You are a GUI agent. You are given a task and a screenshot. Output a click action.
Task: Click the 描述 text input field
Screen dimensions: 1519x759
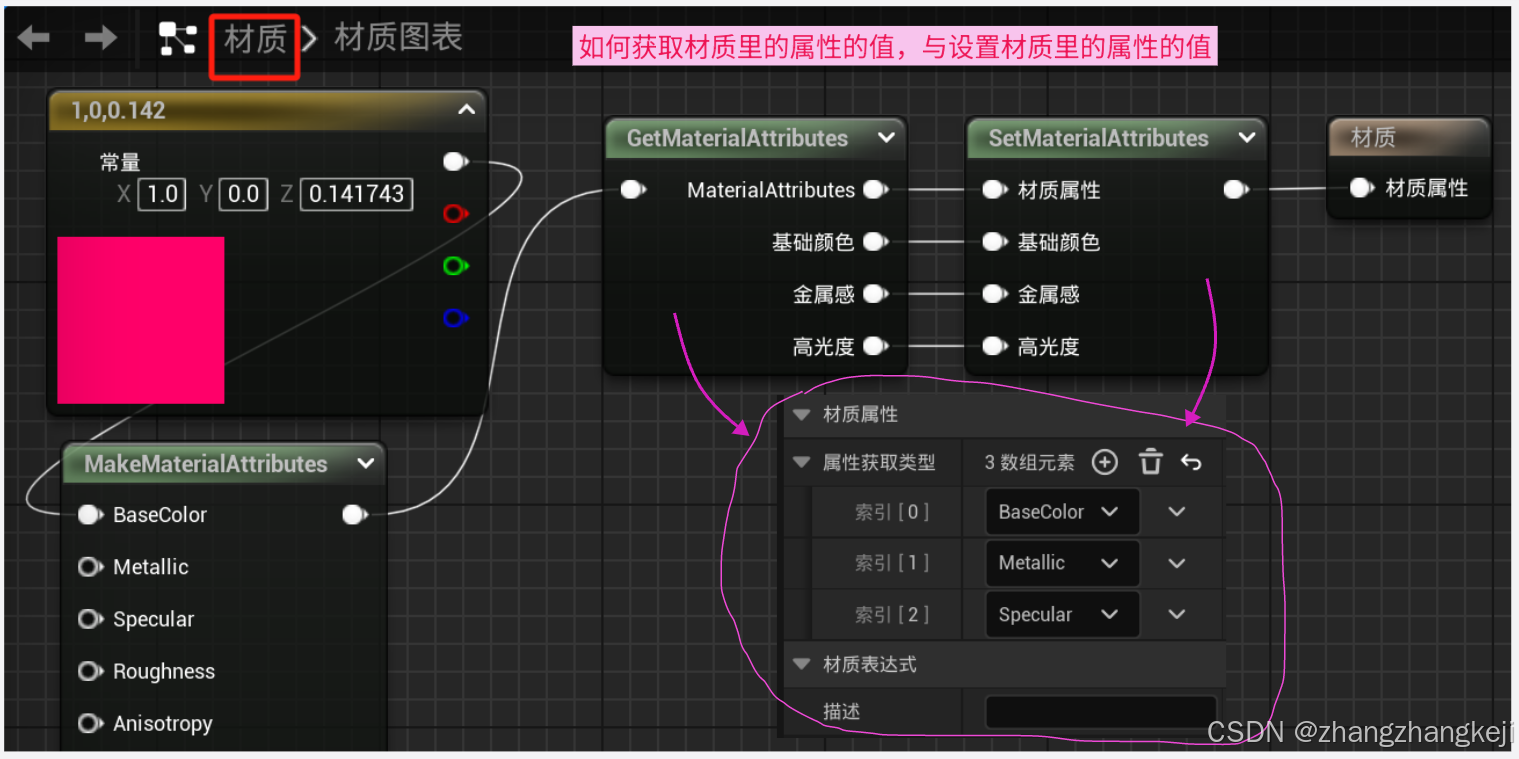point(1100,711)
